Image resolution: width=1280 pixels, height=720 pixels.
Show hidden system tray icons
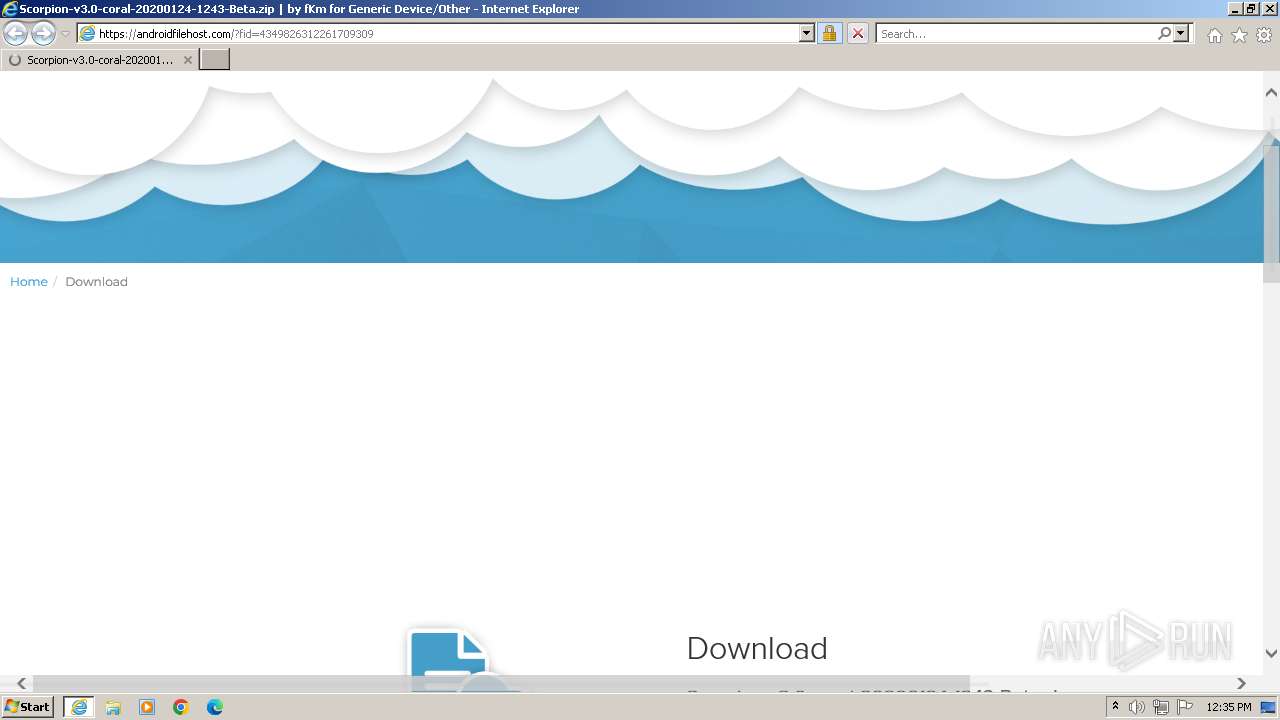tap(1115, 707)
